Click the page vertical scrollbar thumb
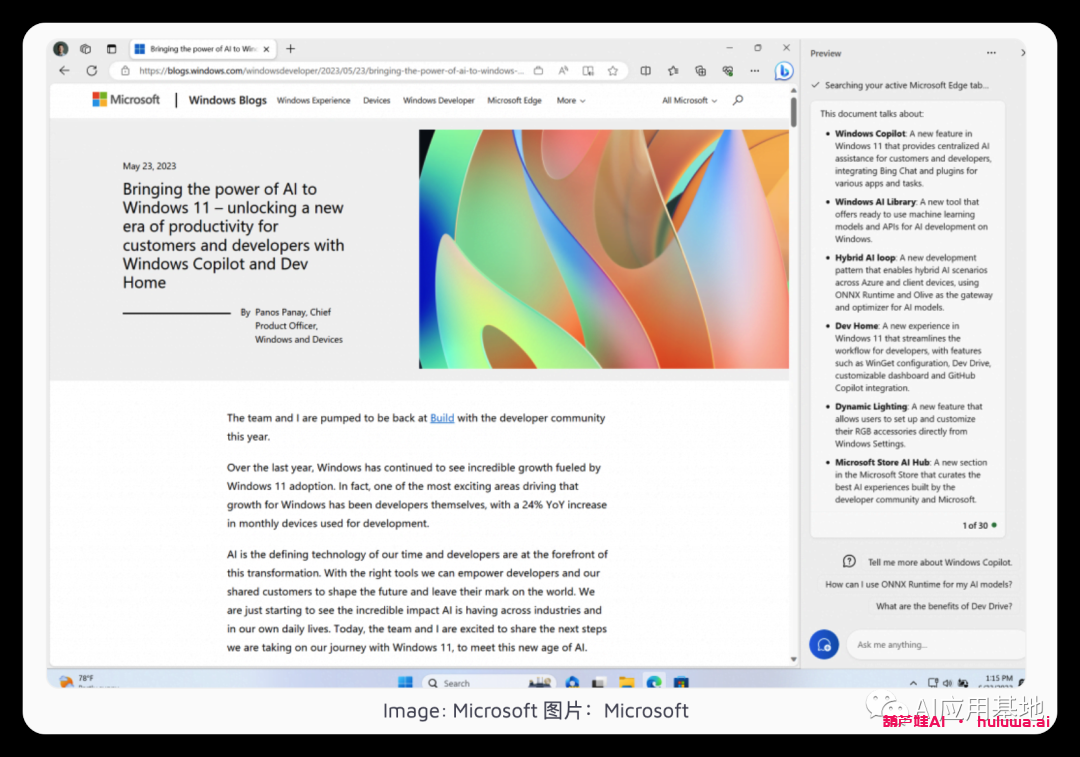Screen dimensions: 1080x757 794,111
